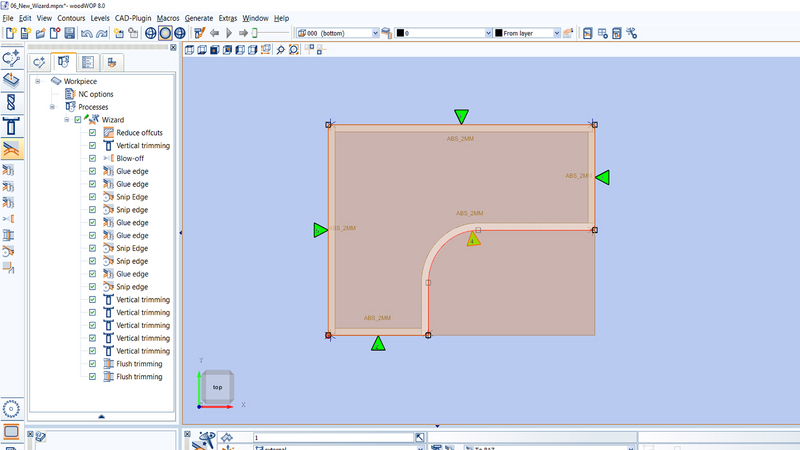Click the zoom magnifier icon above viewport
The image size is (800, 450).
pyautogui.click(x=280, y=49)
